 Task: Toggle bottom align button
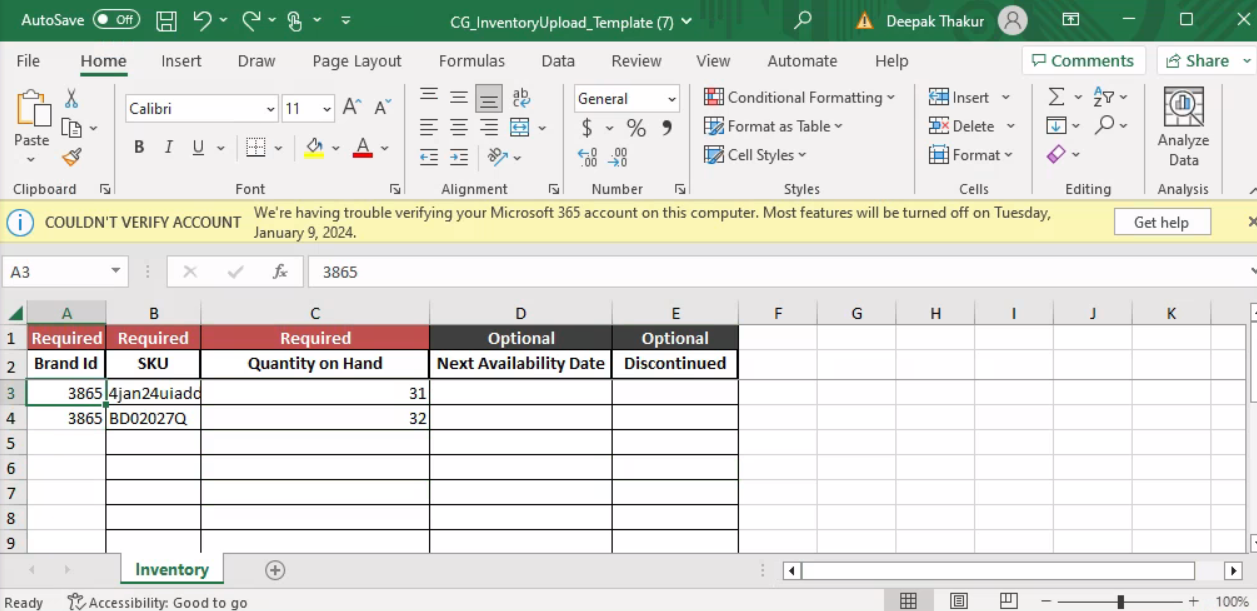click(489, 97)
